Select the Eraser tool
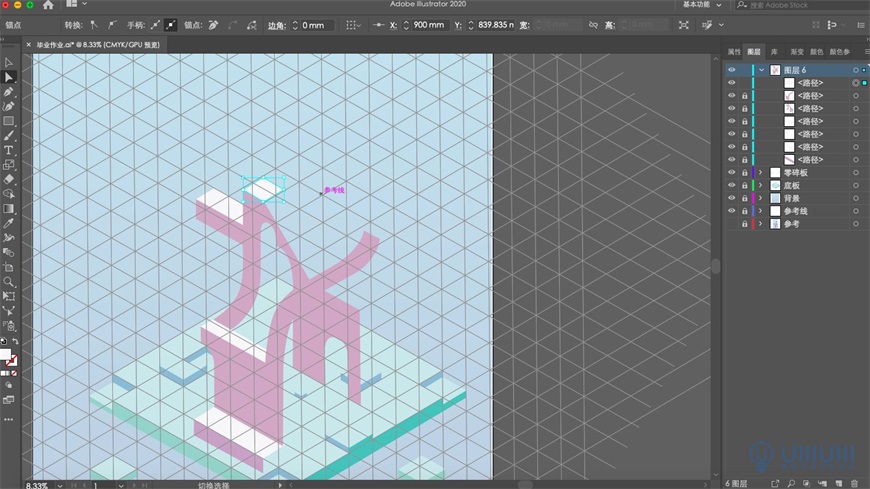Image resolution: width=870 pixels, height=489 pixels. click(x=8, y=179)
